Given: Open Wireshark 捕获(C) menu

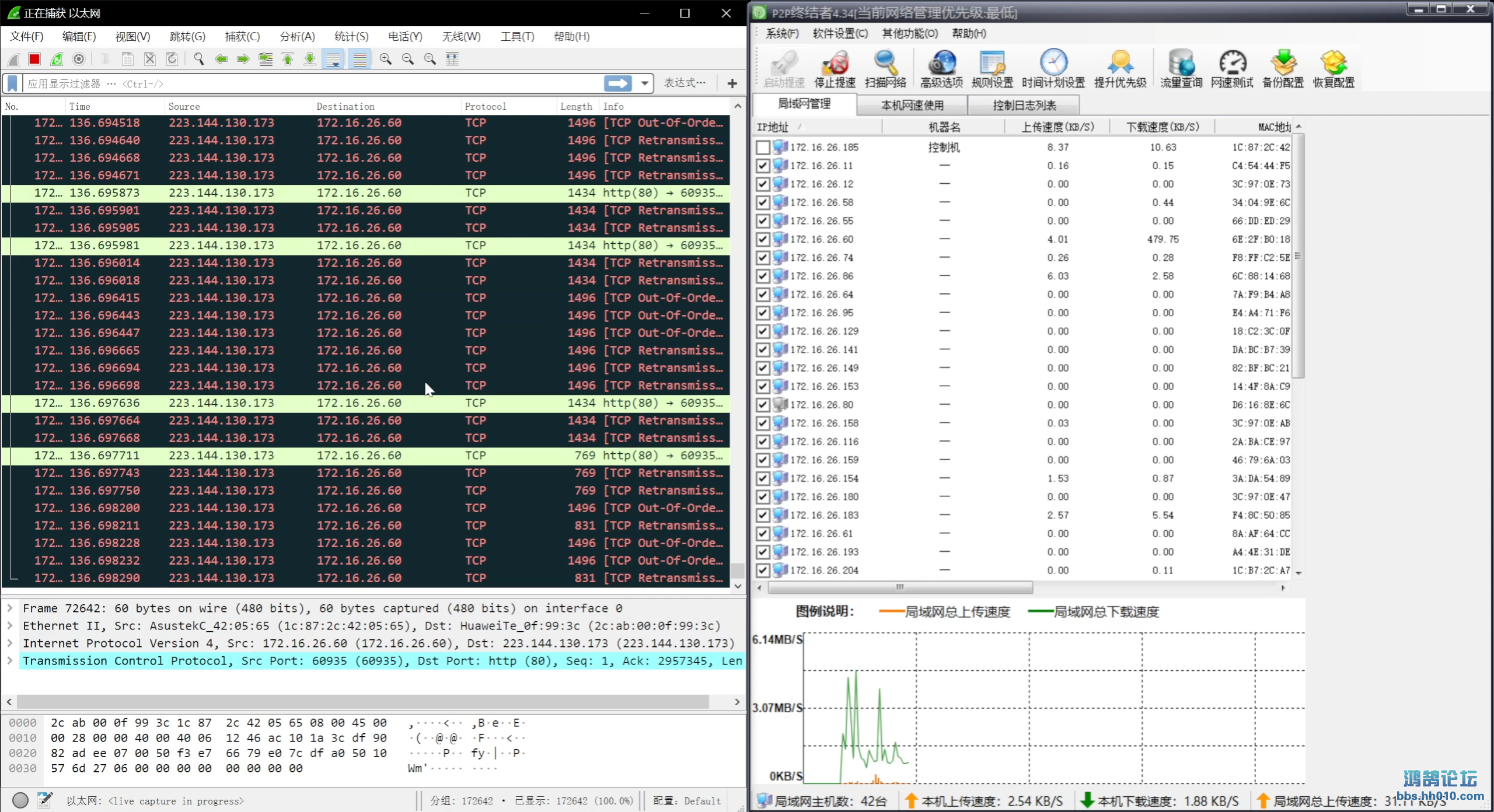Looking at the screenshot, I should pyautogui.click(x=242, y=36).
